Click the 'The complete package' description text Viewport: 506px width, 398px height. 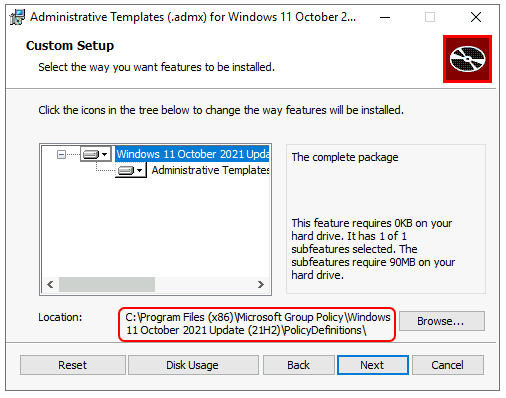tap(345, 157)
